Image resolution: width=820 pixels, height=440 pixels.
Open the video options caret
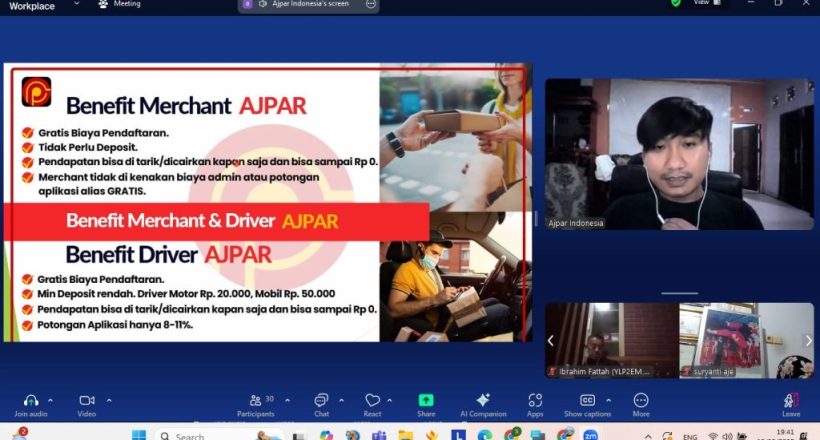tap(109, 400)
